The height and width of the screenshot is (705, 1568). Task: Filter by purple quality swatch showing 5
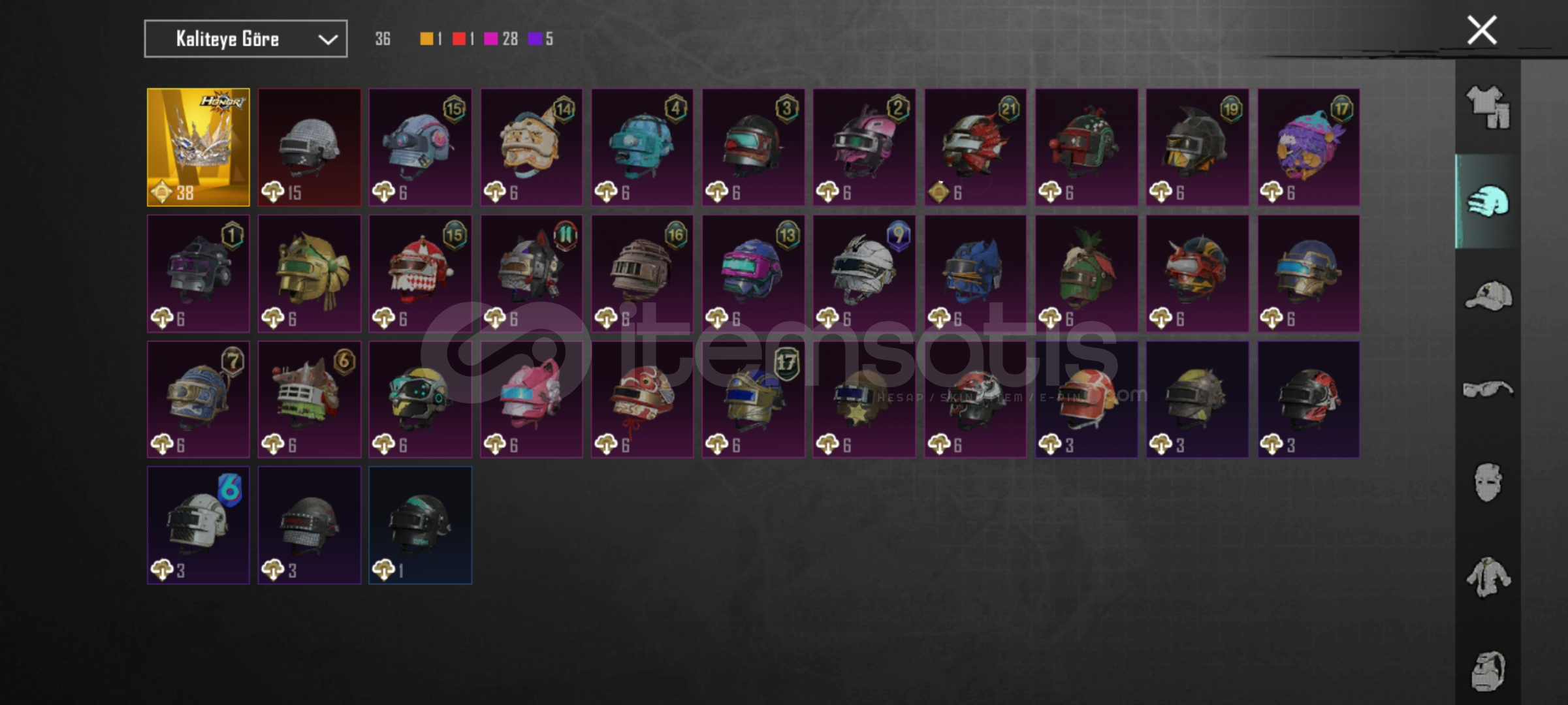pos(541,39)
